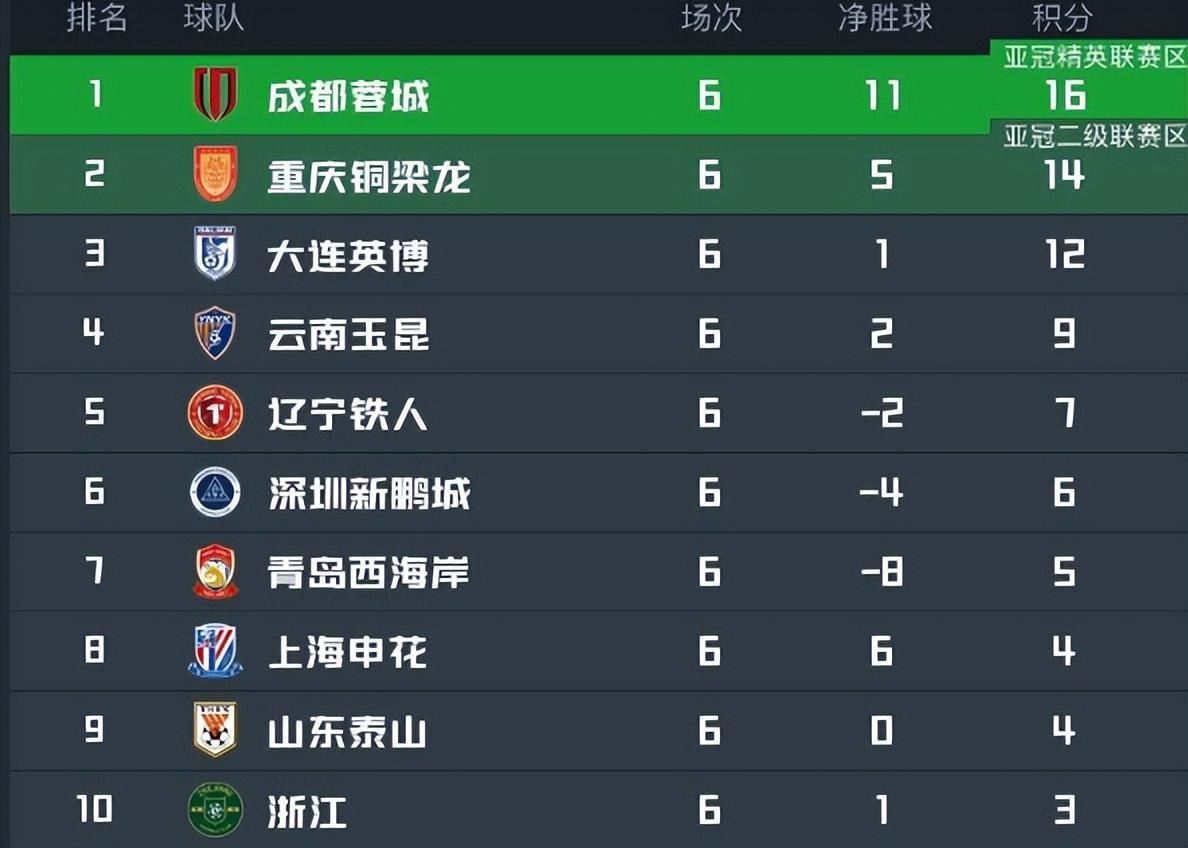Image resolution: width=1188 pixels, height=848 pixels.
Task: Click the 成都蓉城 club crest
Action: [215, 94]
